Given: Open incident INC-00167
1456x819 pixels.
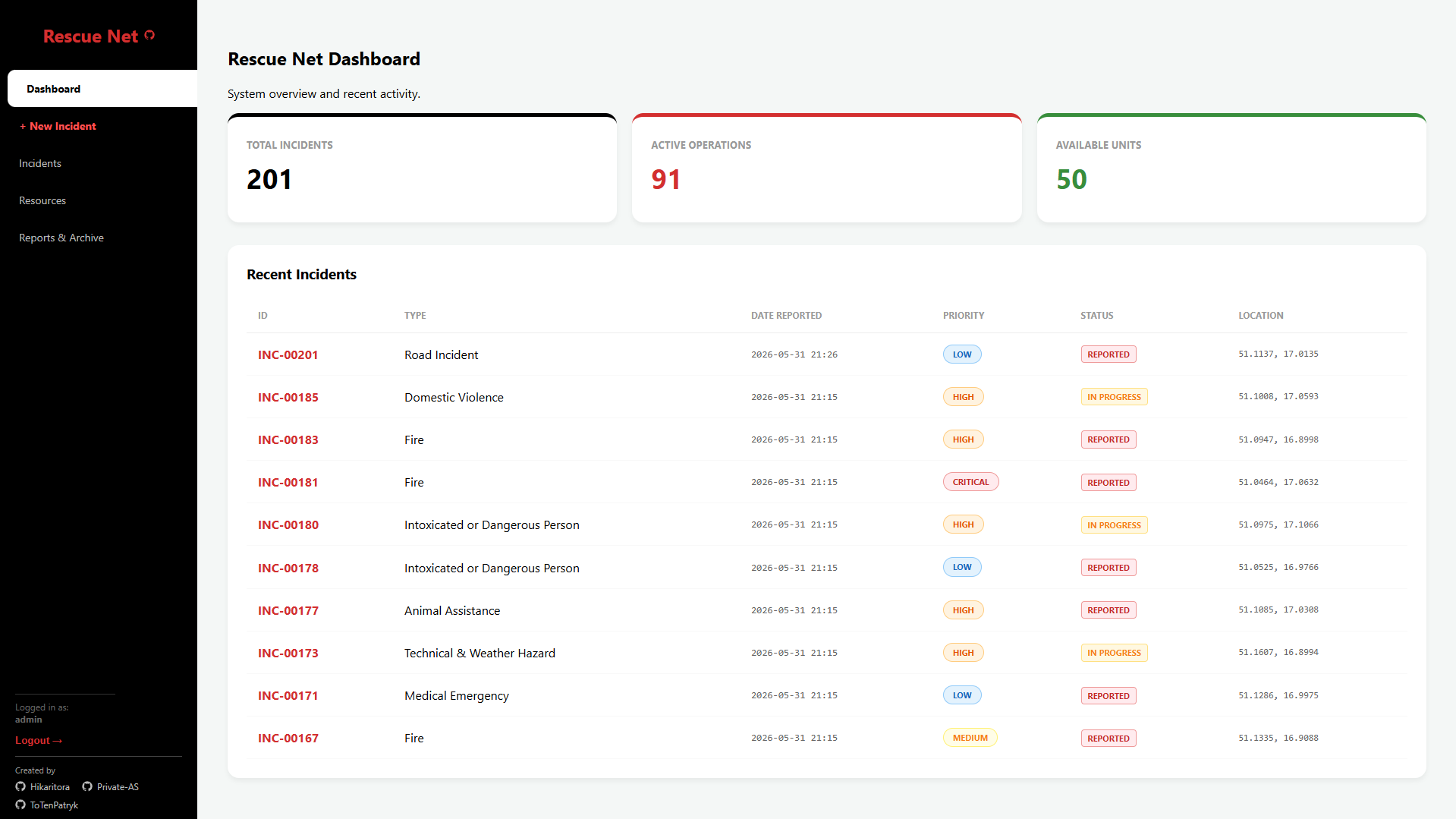Looking at the screenshot, I should point(288,738).
